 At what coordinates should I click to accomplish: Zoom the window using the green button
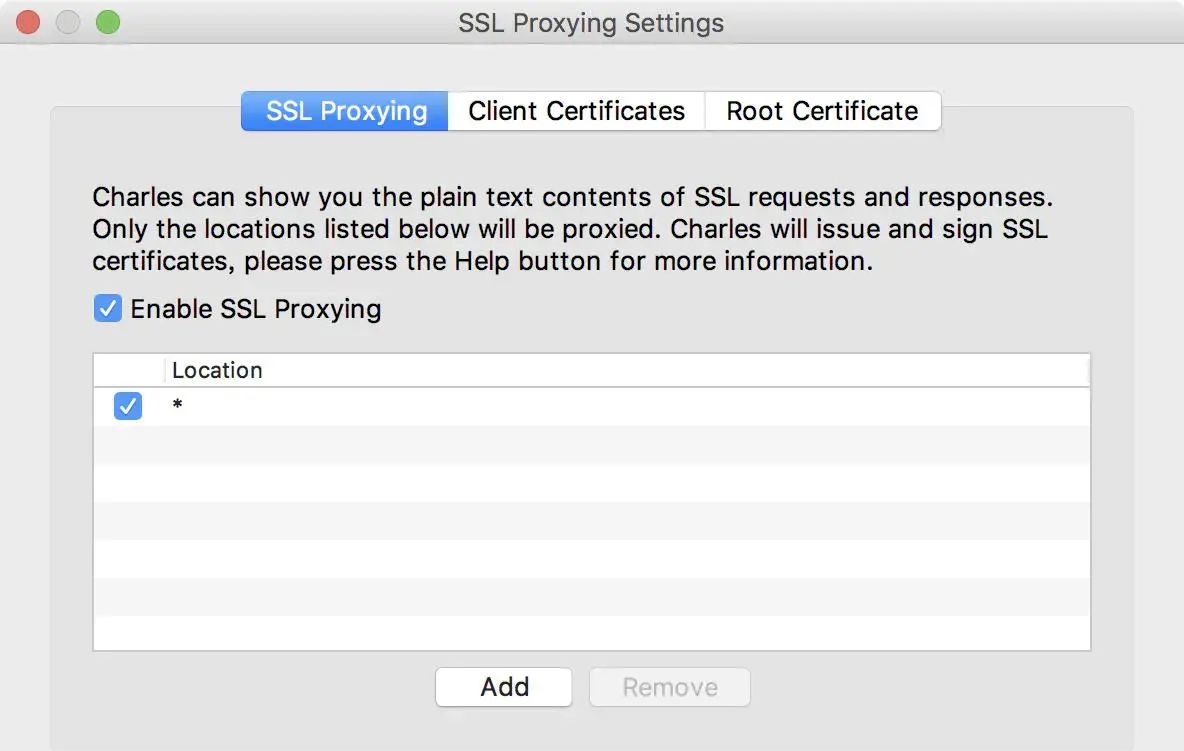point(107,22)
